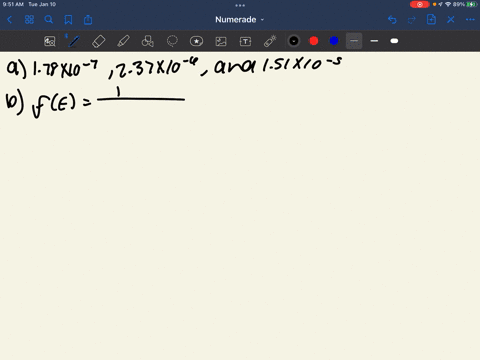This screenshot has width=480, height=360.
Task: Undo the last stroke
Action: (x=392, y=20)
